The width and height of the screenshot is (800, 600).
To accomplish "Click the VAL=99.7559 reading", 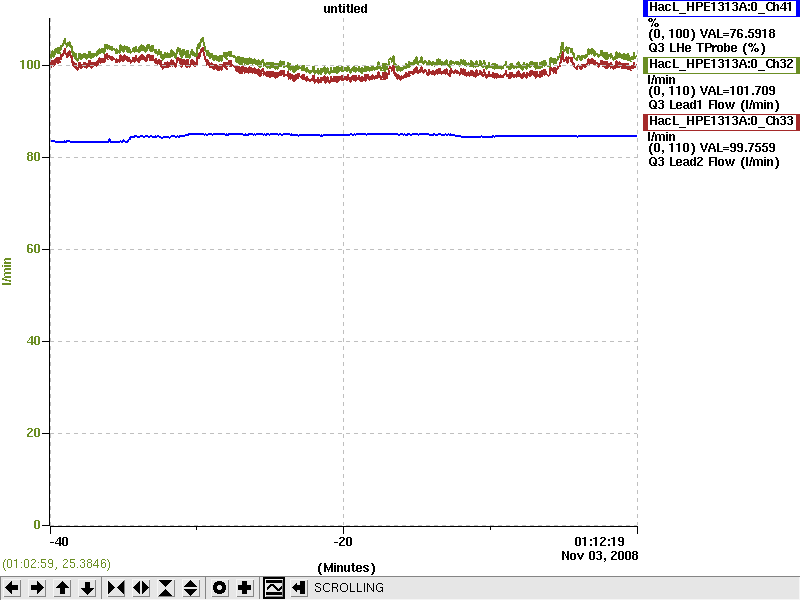I will pos(737,148).
